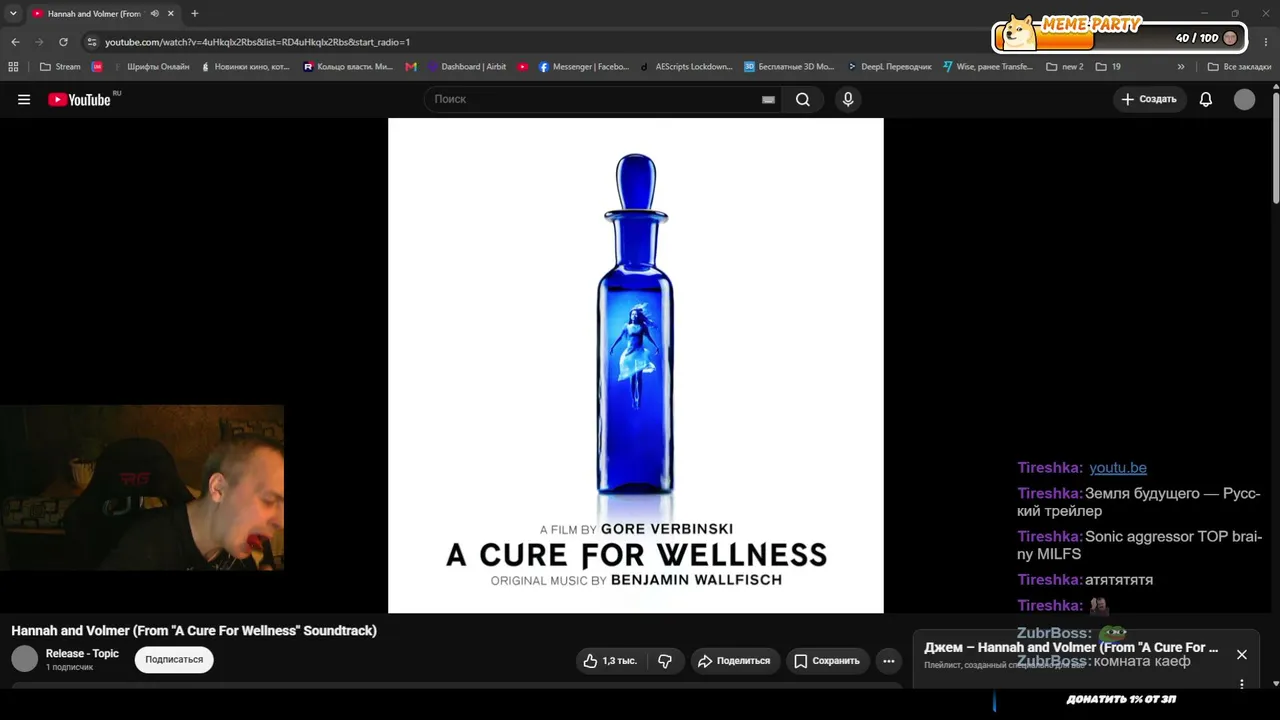Expand the new 2 bookmarks folder
The width and height of the screenshot is (1280, 720).
tap(1065, 67)
